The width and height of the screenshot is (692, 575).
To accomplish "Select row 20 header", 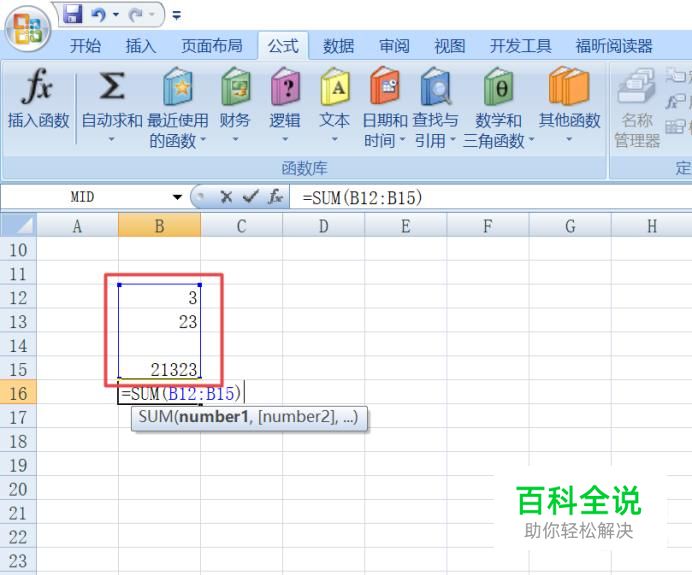I will pos(18,489).
